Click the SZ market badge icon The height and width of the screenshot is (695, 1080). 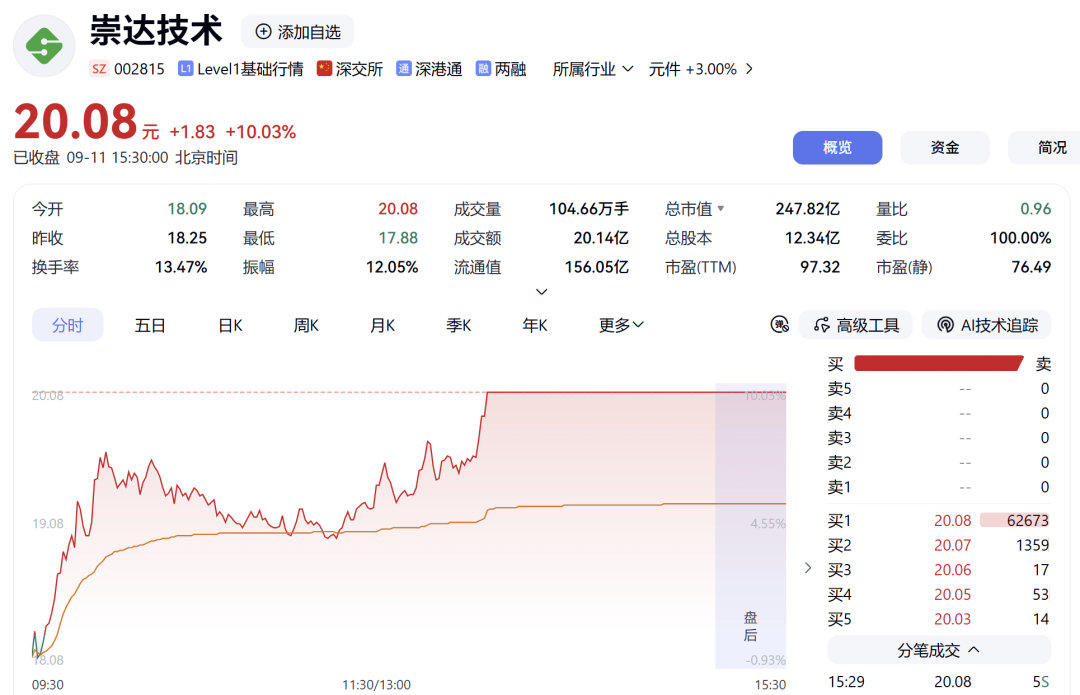99,69
